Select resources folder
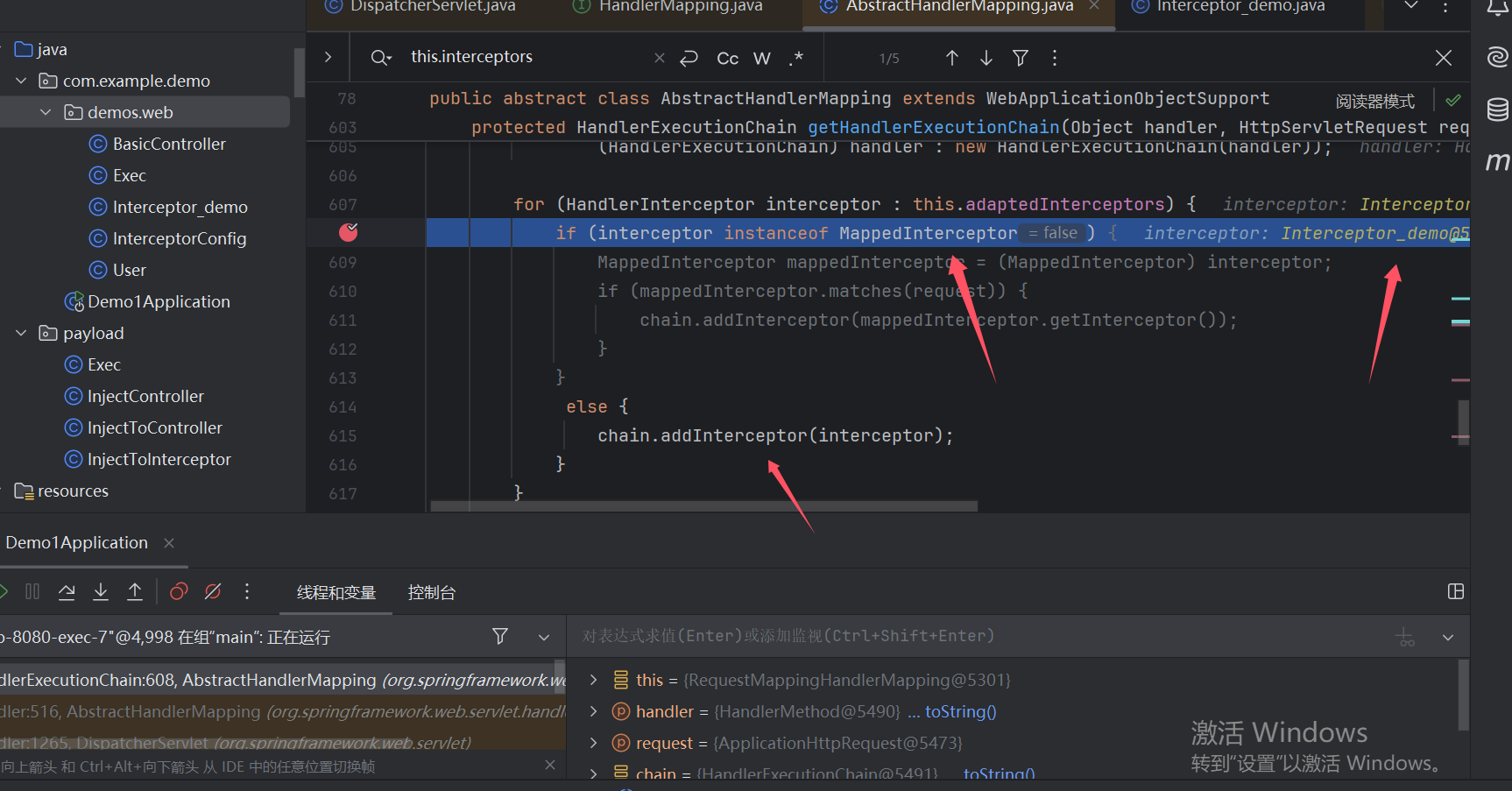1512x791 pixels. click(x=61, y=491)
